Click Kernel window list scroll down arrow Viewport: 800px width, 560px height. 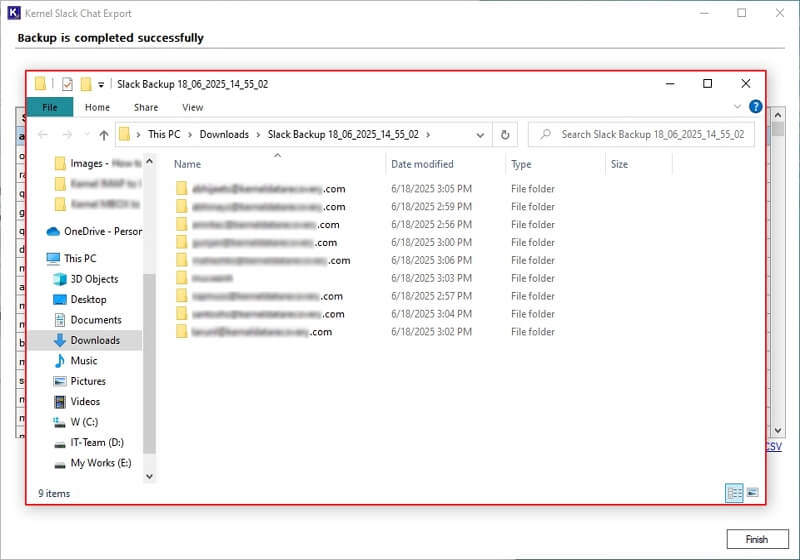click(x=778, y=430)
